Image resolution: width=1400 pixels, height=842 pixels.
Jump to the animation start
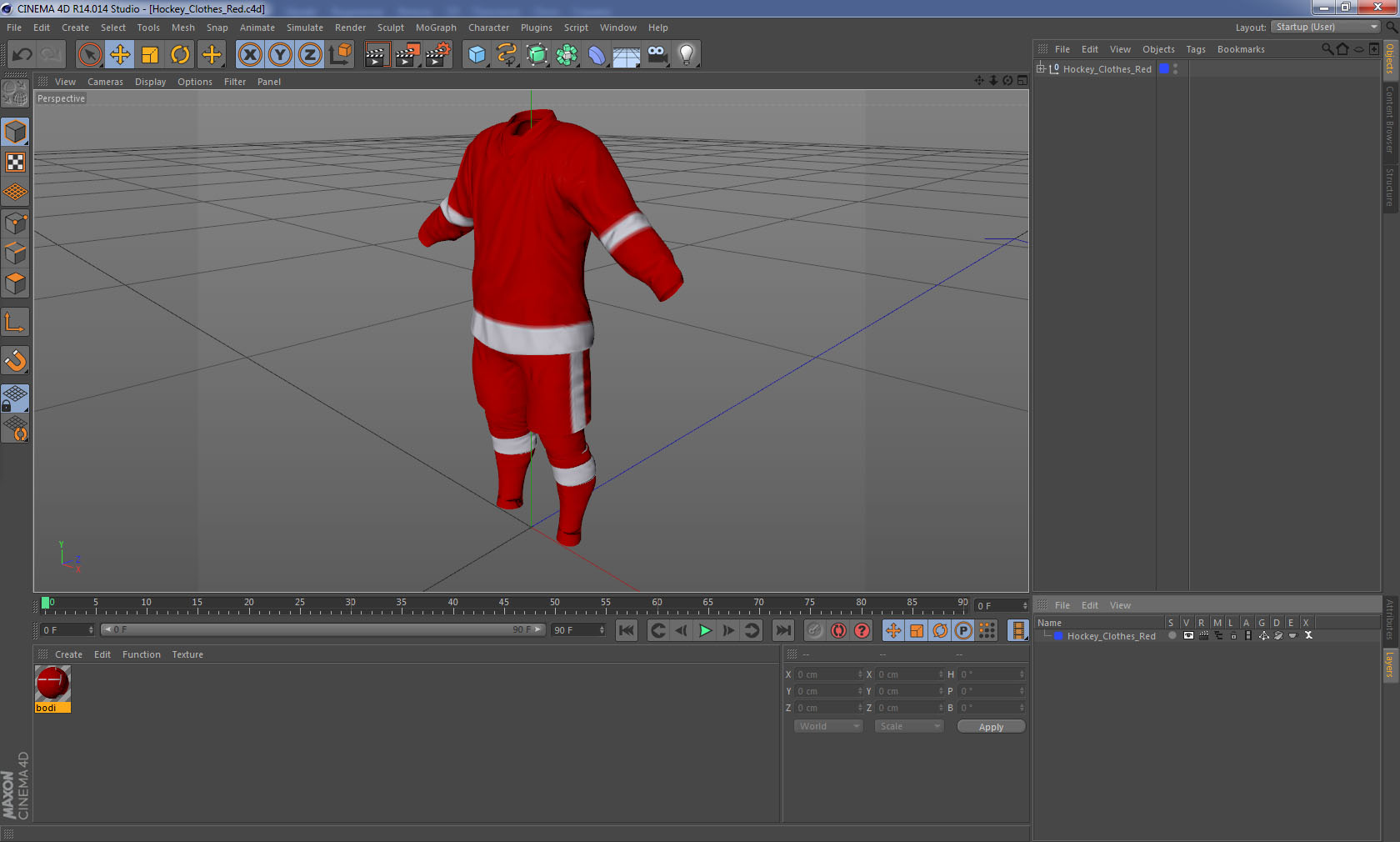pyautogui.click(x=627, y=630)
